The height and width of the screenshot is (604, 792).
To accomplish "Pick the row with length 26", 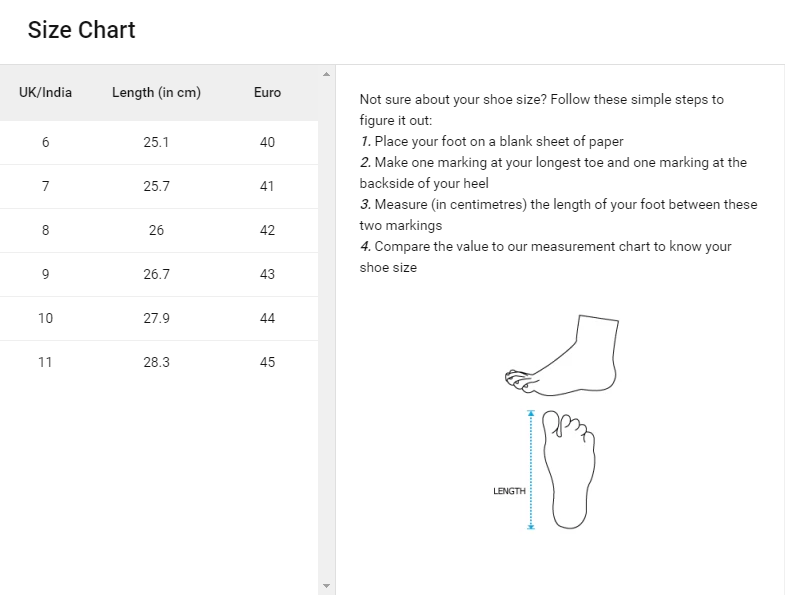I will point(159,230).
